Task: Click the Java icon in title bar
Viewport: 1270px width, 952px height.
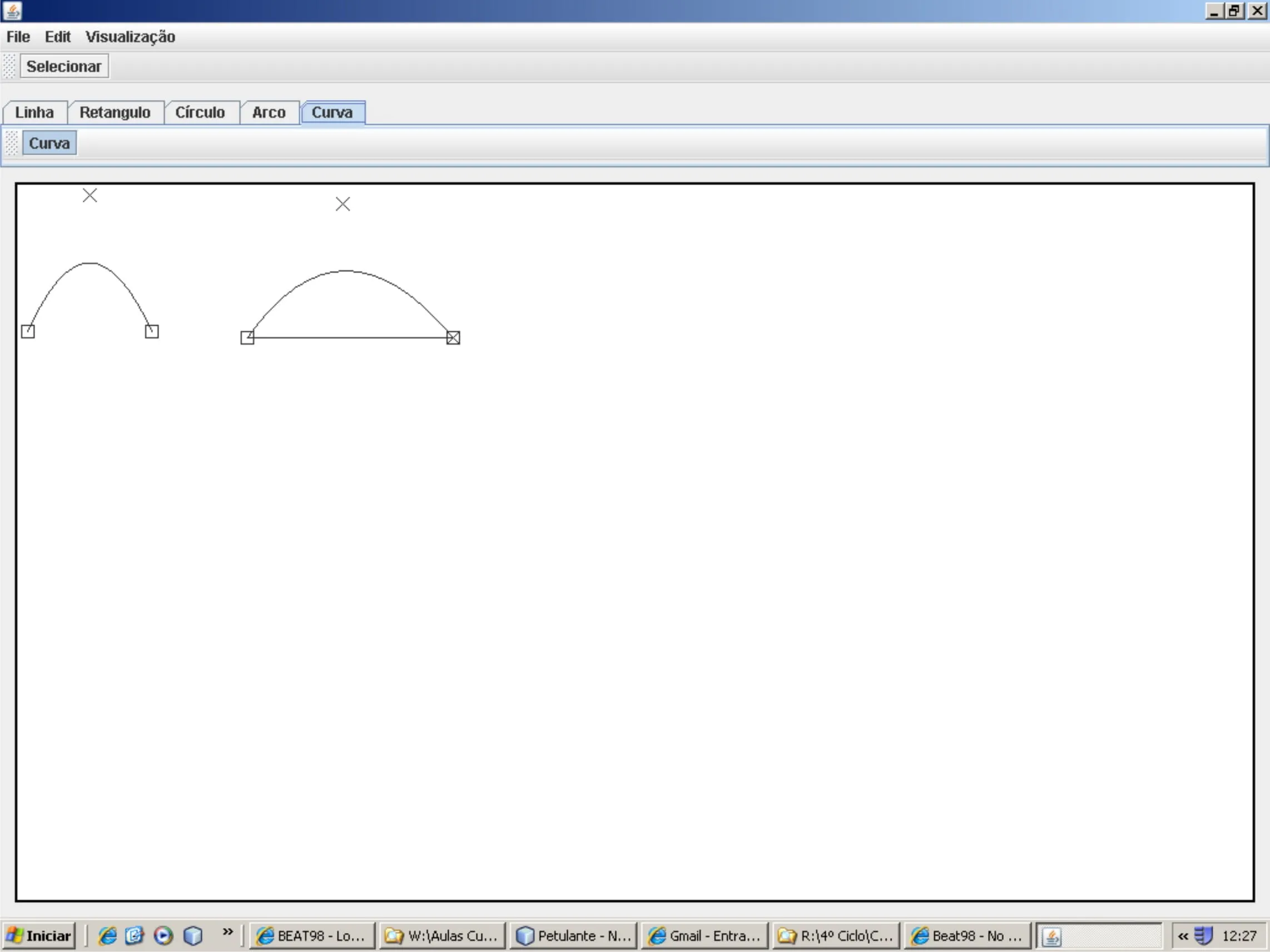Action: click(12, 11)
